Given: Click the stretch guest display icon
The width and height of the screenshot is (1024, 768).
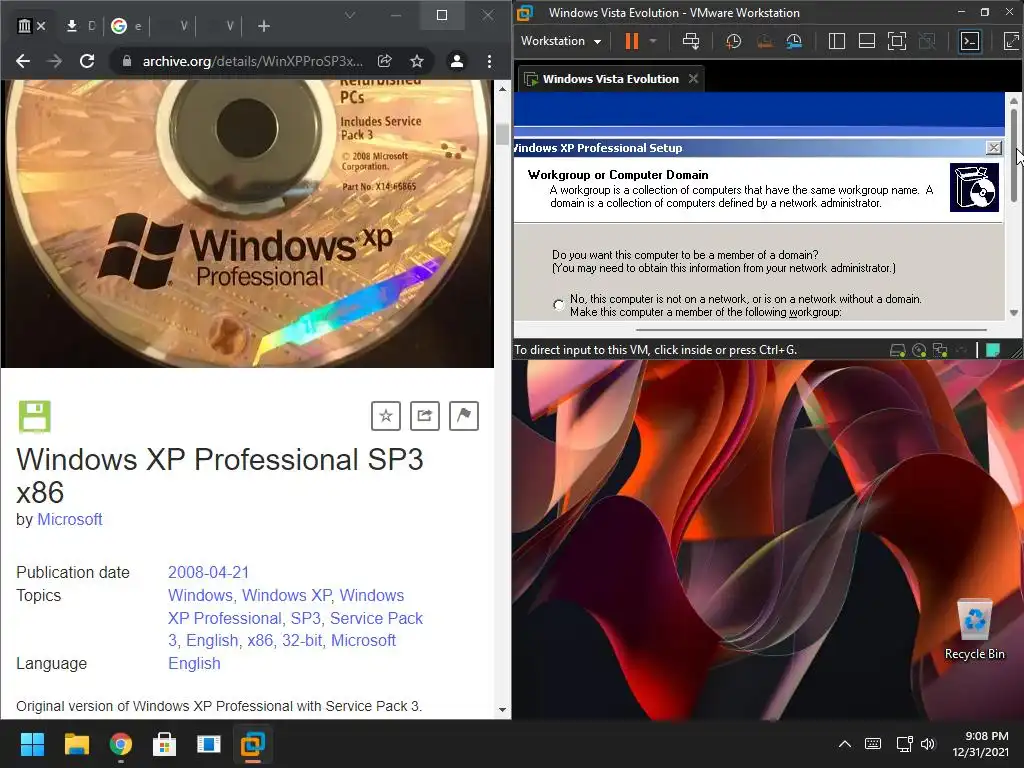Looking at the screenshot, I should point(1011,41).
